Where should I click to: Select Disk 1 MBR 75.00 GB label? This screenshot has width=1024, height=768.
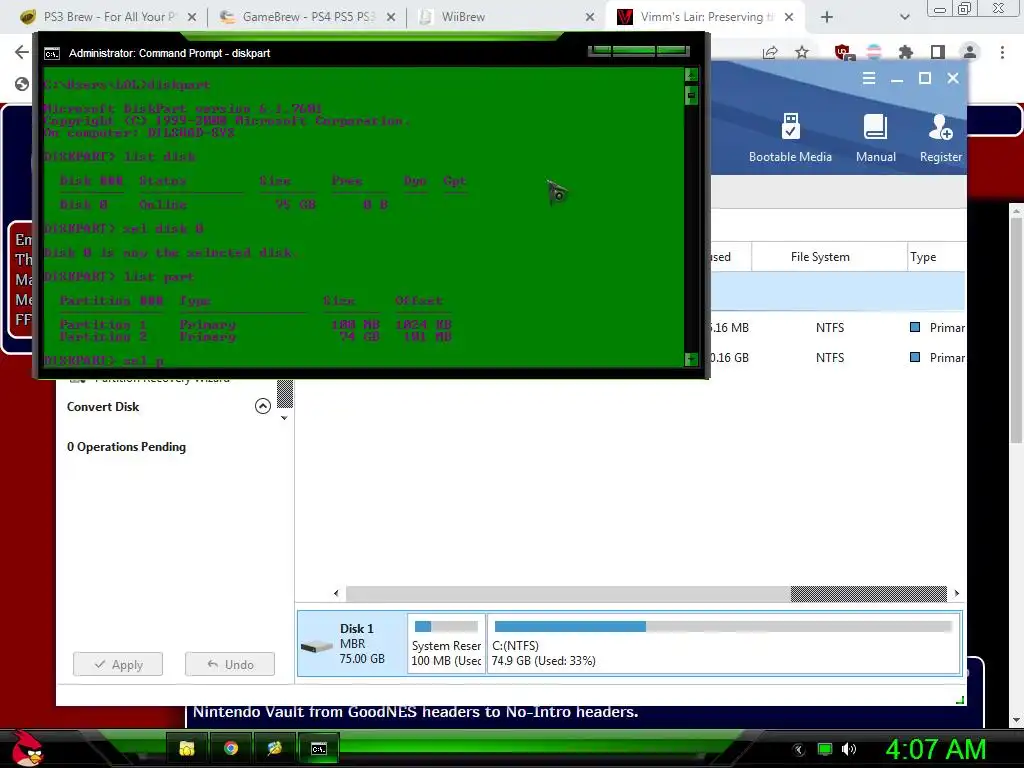(362, 643)
